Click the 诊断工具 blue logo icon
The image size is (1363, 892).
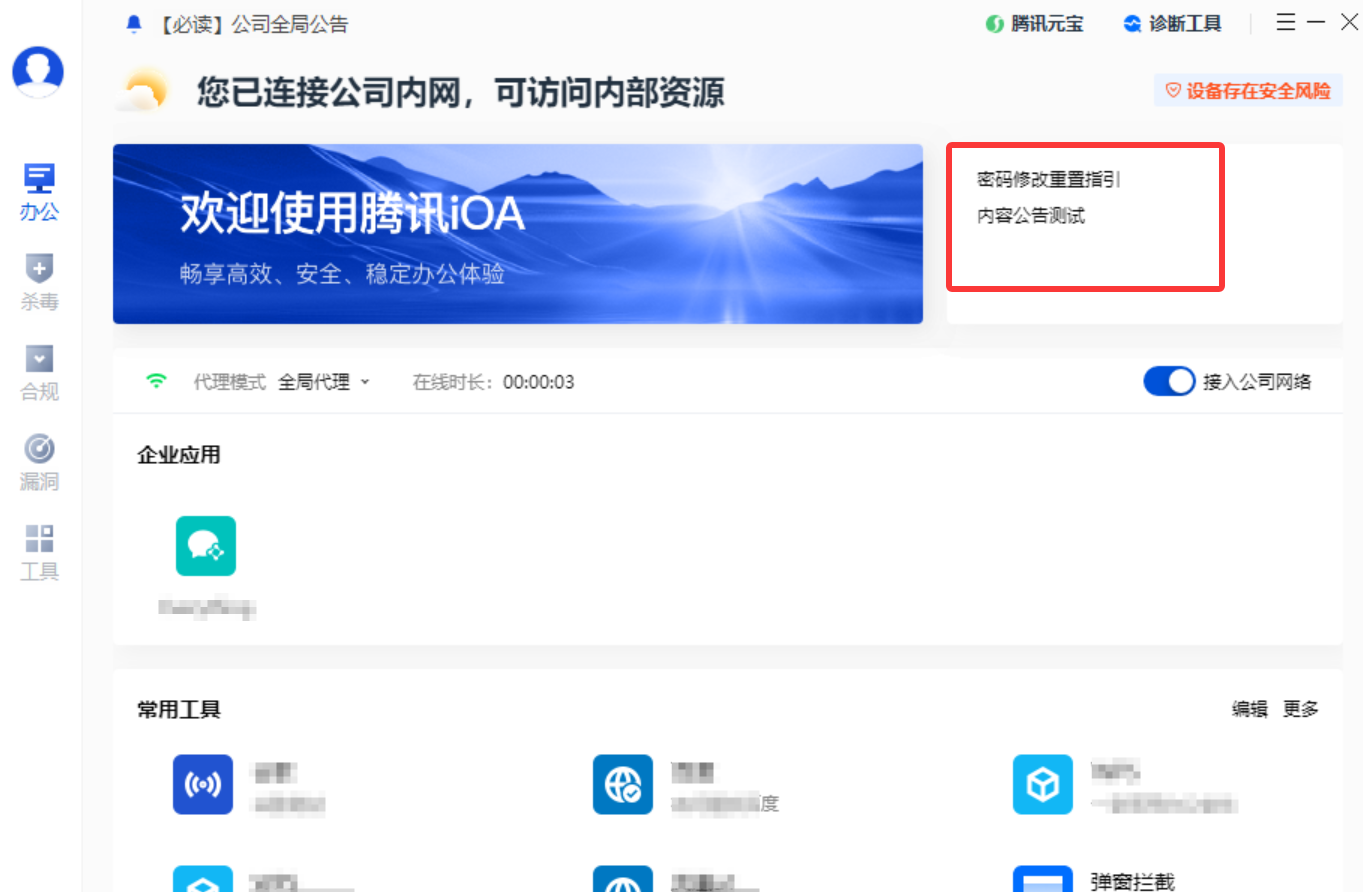(x=1132, y=24)
